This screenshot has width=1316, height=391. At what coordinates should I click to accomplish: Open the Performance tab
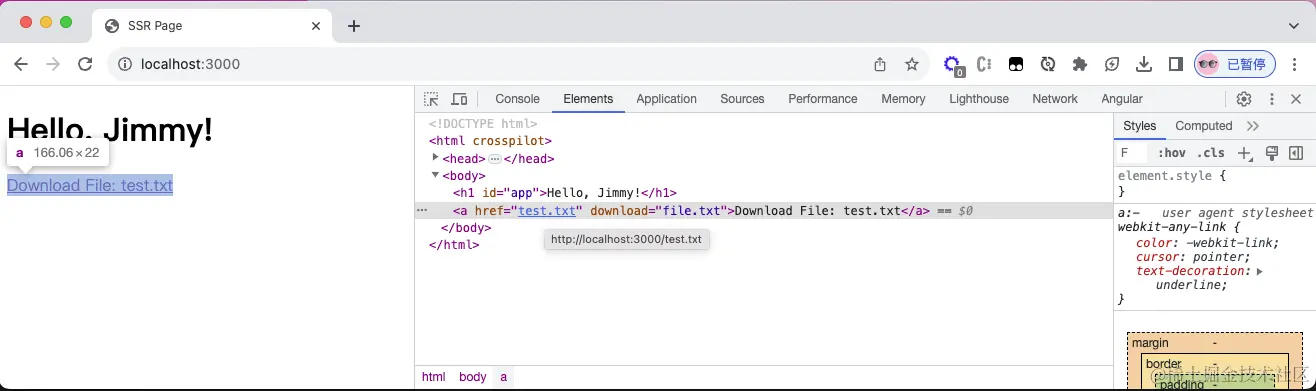click(823, 99)
